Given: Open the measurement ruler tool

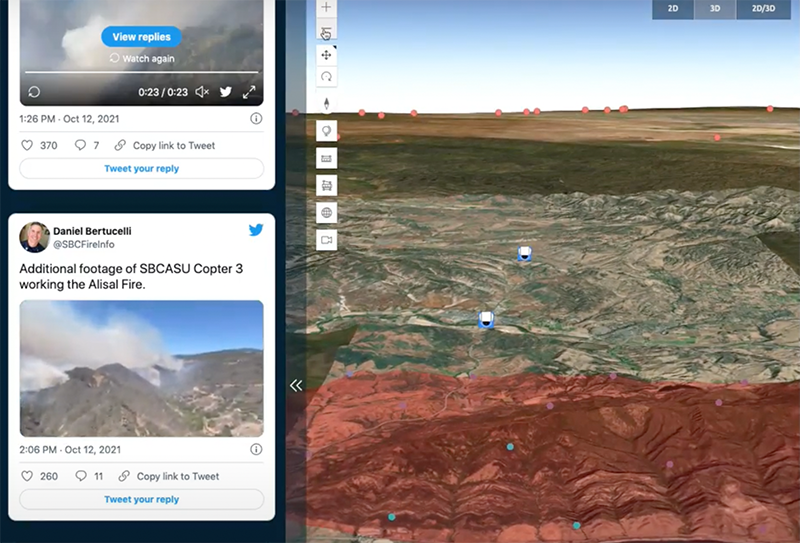Looking at the screenshot, I should pyautogui.click(x=327, y=158).
